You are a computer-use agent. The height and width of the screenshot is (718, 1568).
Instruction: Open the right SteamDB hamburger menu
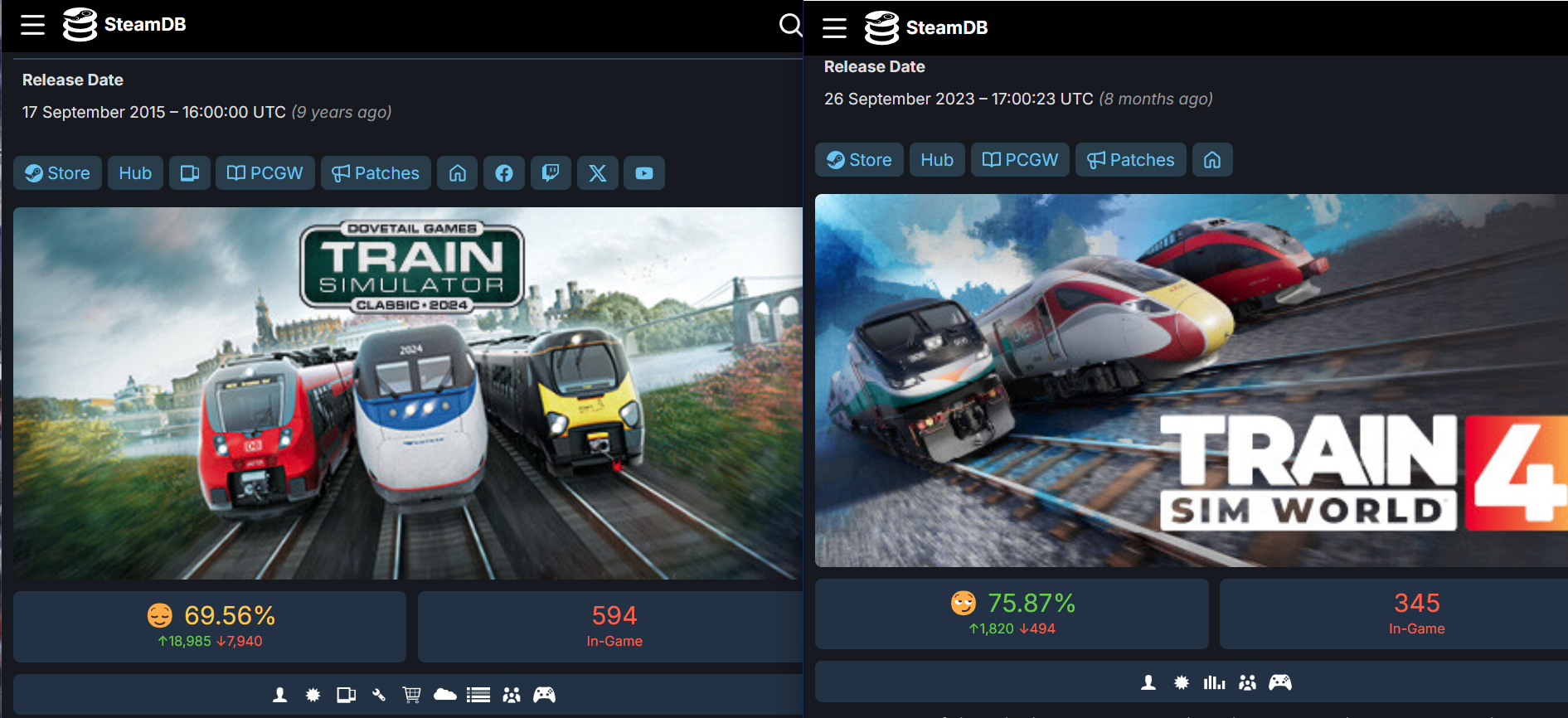click(834, 27)
